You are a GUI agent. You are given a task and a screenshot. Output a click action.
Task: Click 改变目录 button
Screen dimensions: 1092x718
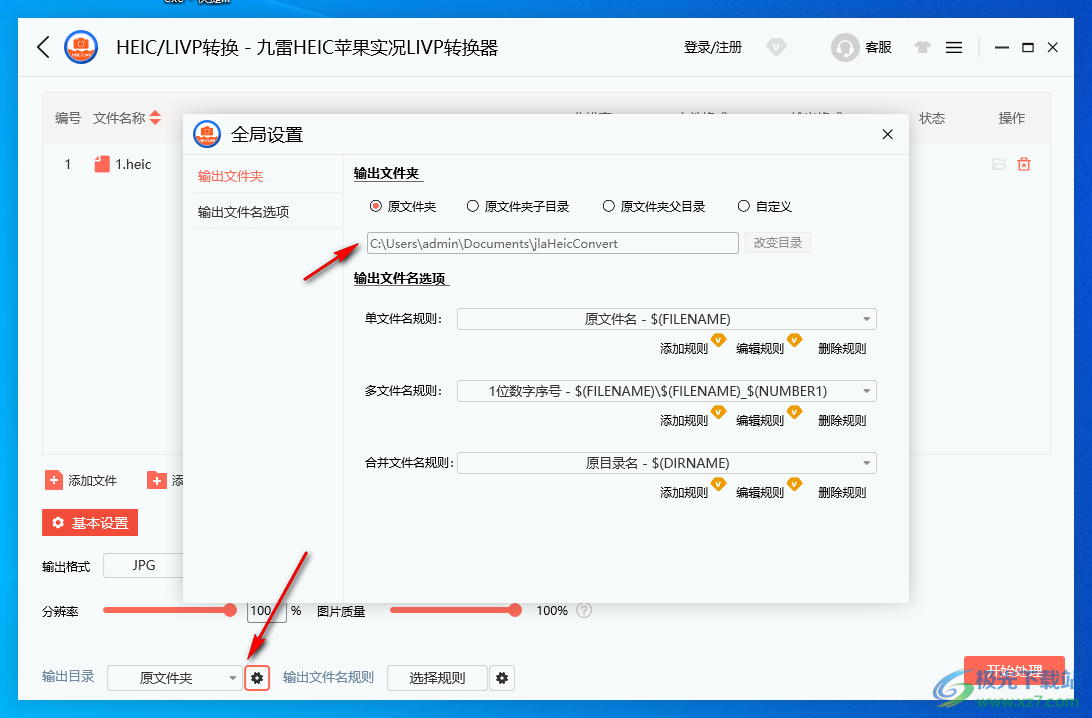click(x=778, y=243)
